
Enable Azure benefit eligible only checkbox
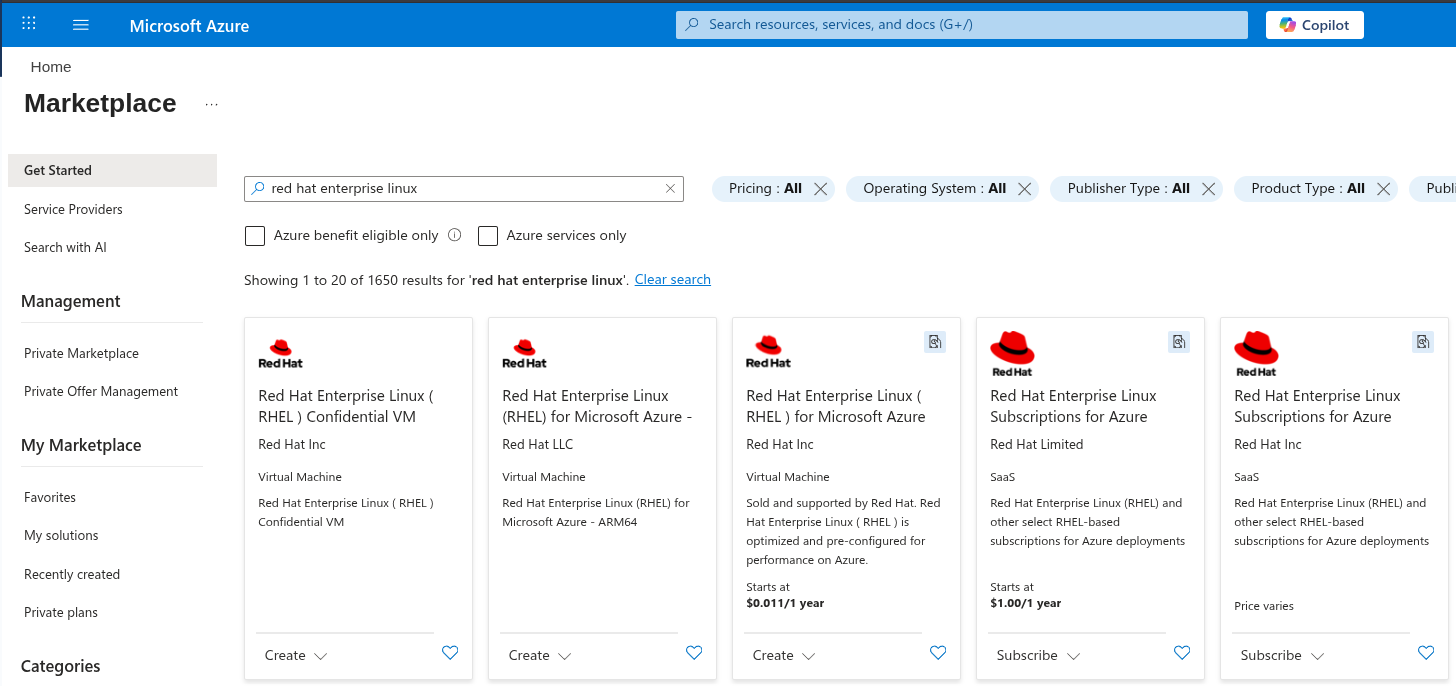(x=255, y=236)
